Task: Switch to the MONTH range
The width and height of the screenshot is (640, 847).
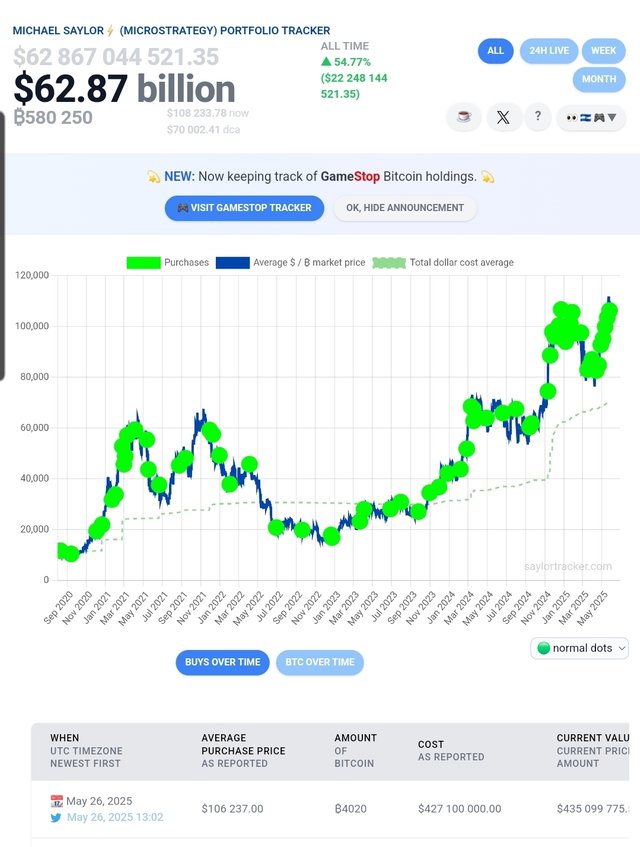Action: pyautogui.click(x=599, y=79)
